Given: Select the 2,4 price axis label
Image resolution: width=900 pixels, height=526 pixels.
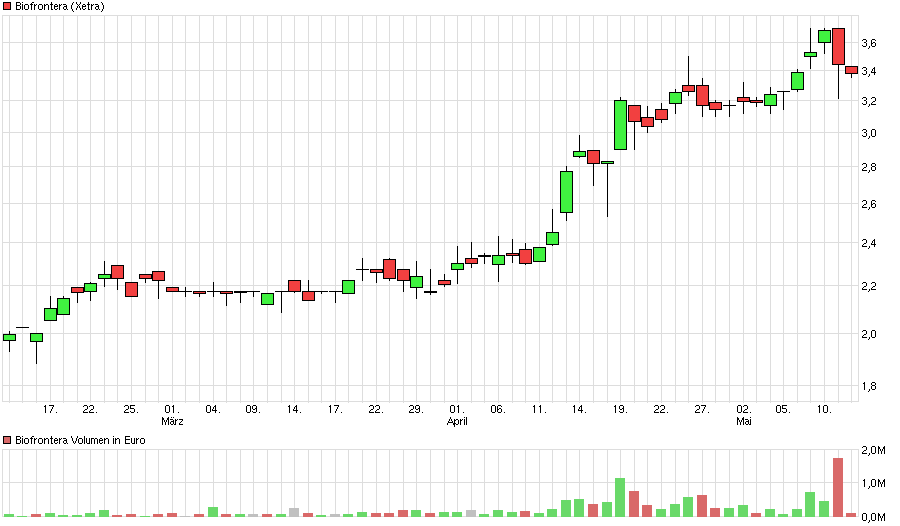Looking at the screenshot, I should tap(868, 243).
